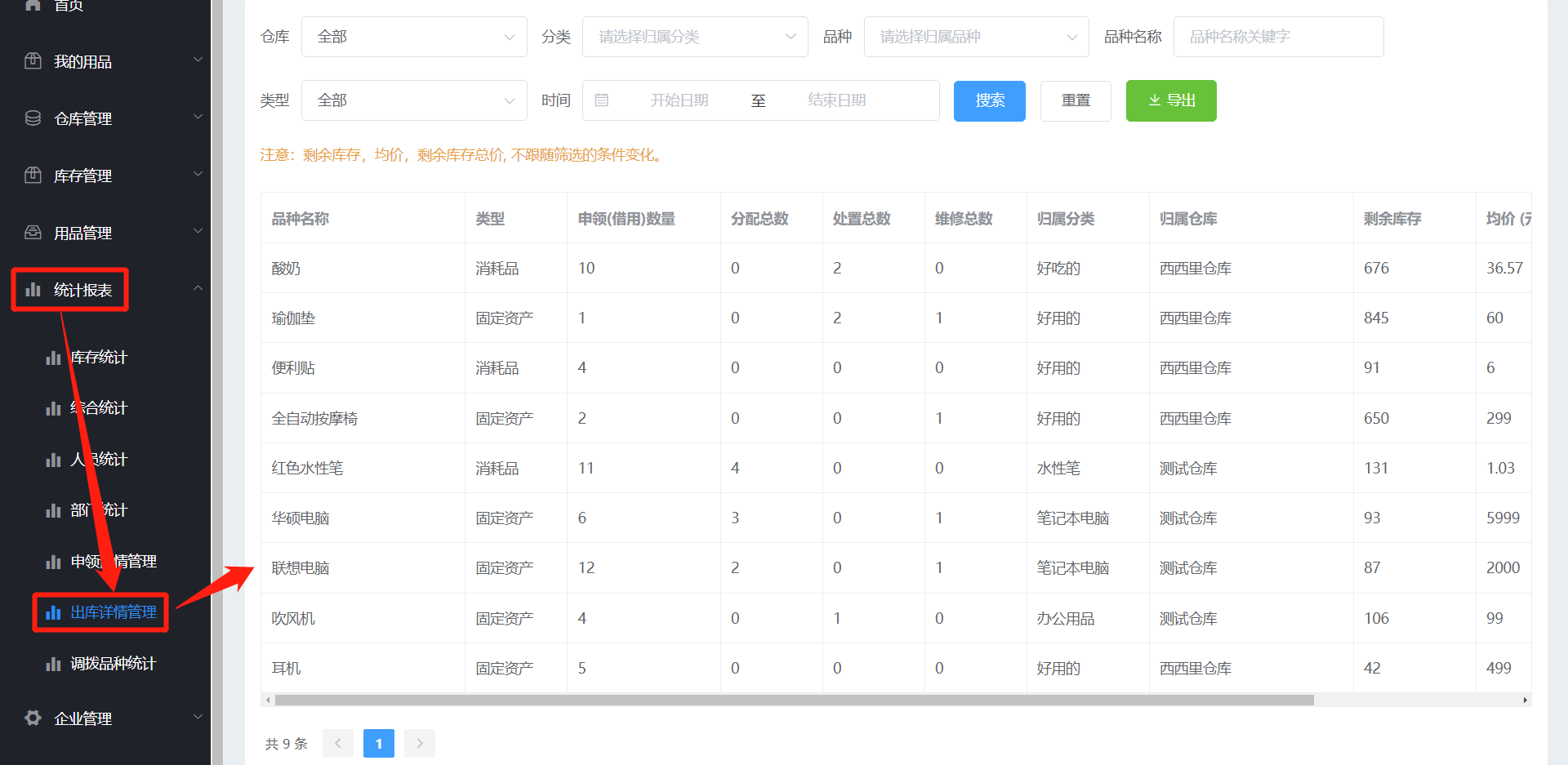Expand the 仓库管理 menu chevron

click(198, 117)
